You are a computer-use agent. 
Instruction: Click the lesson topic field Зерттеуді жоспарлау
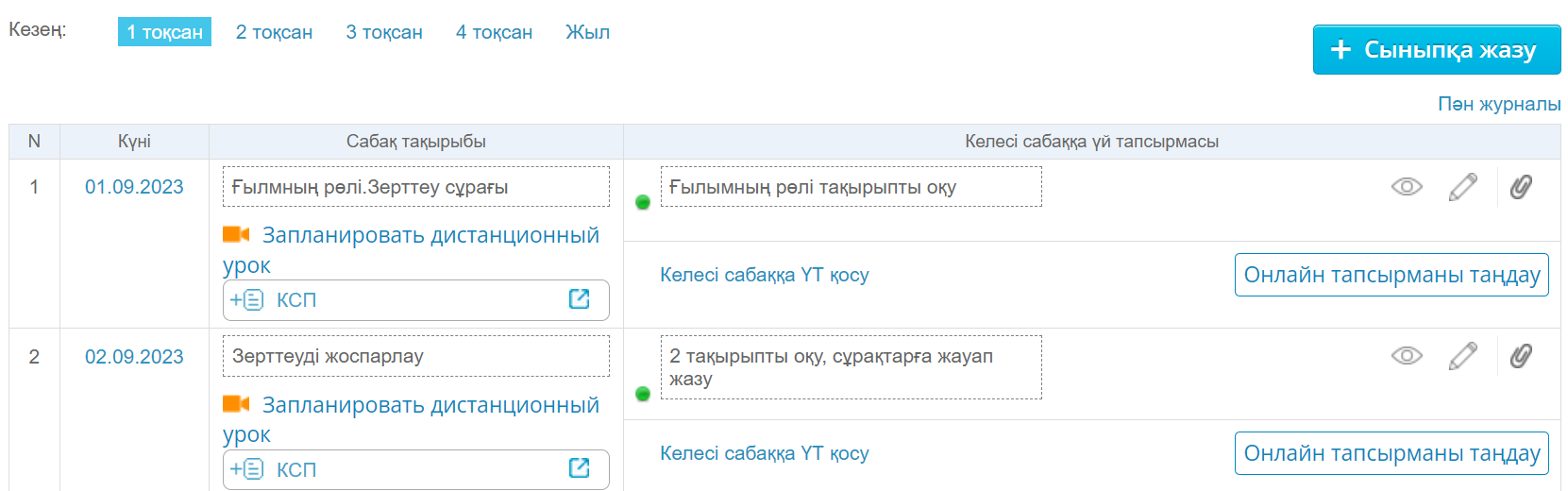[415, 356]
